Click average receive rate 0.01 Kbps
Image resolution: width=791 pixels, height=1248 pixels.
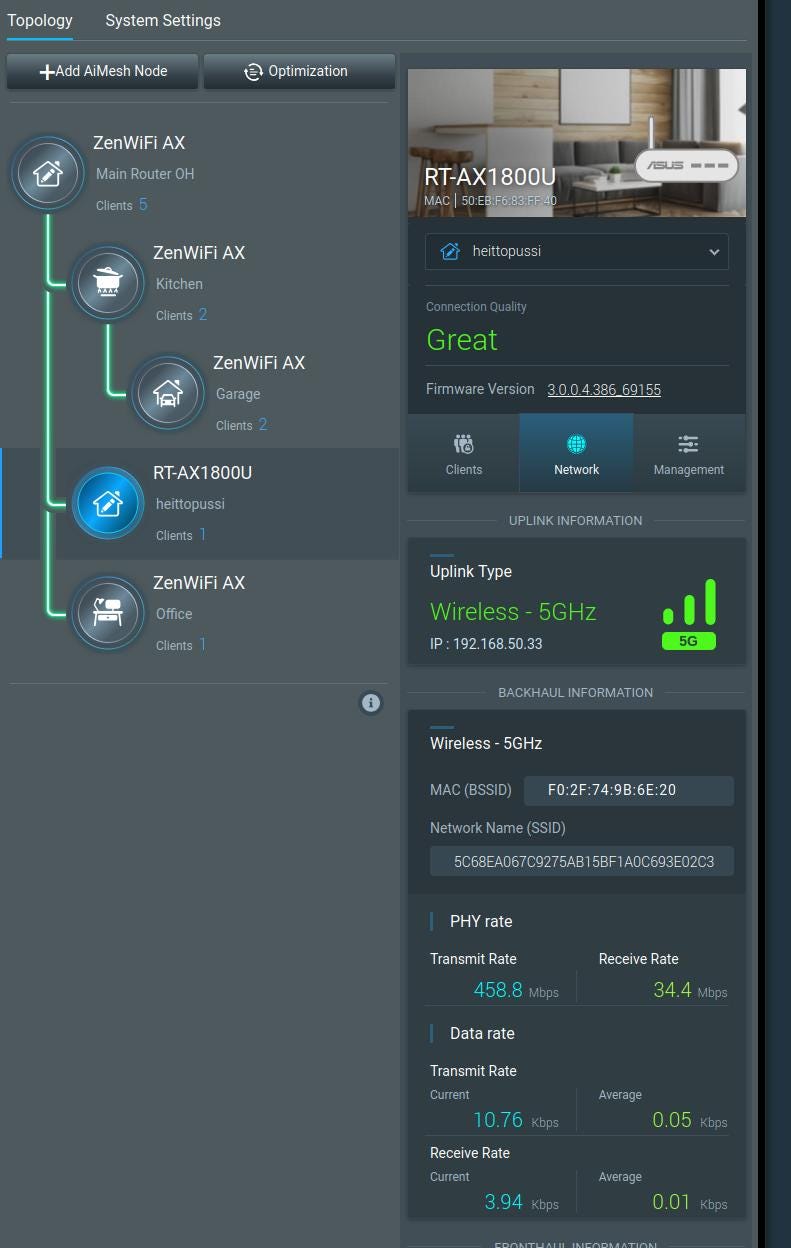click(690, 1202)
